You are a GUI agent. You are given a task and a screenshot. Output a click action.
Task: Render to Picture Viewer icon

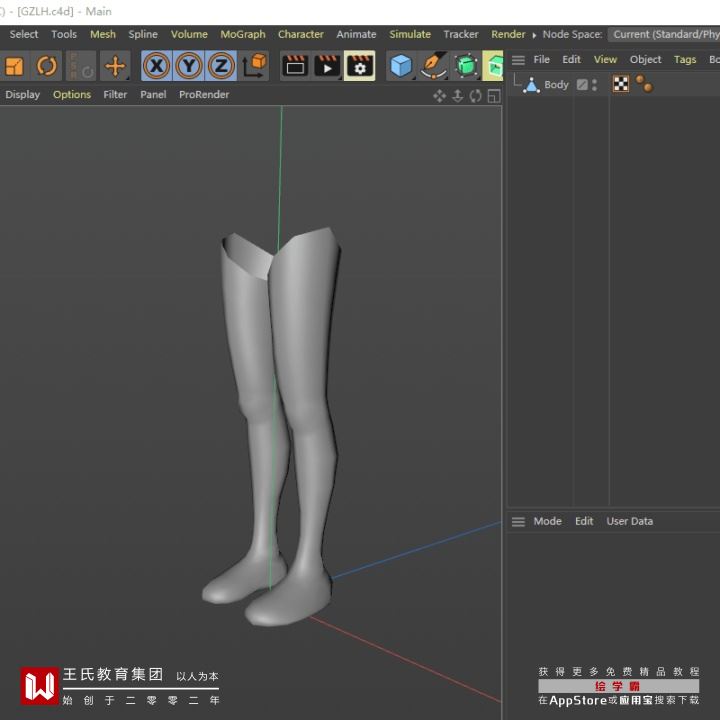327,66
